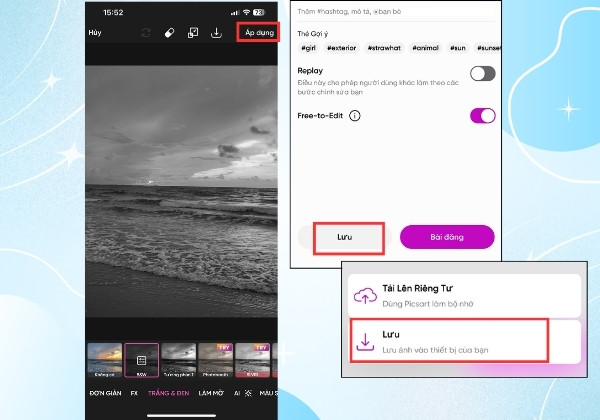This screenshot has width=600, height=420.
Task: Click the 15:52 clock in status bar
Action: [x=113, y=12]
